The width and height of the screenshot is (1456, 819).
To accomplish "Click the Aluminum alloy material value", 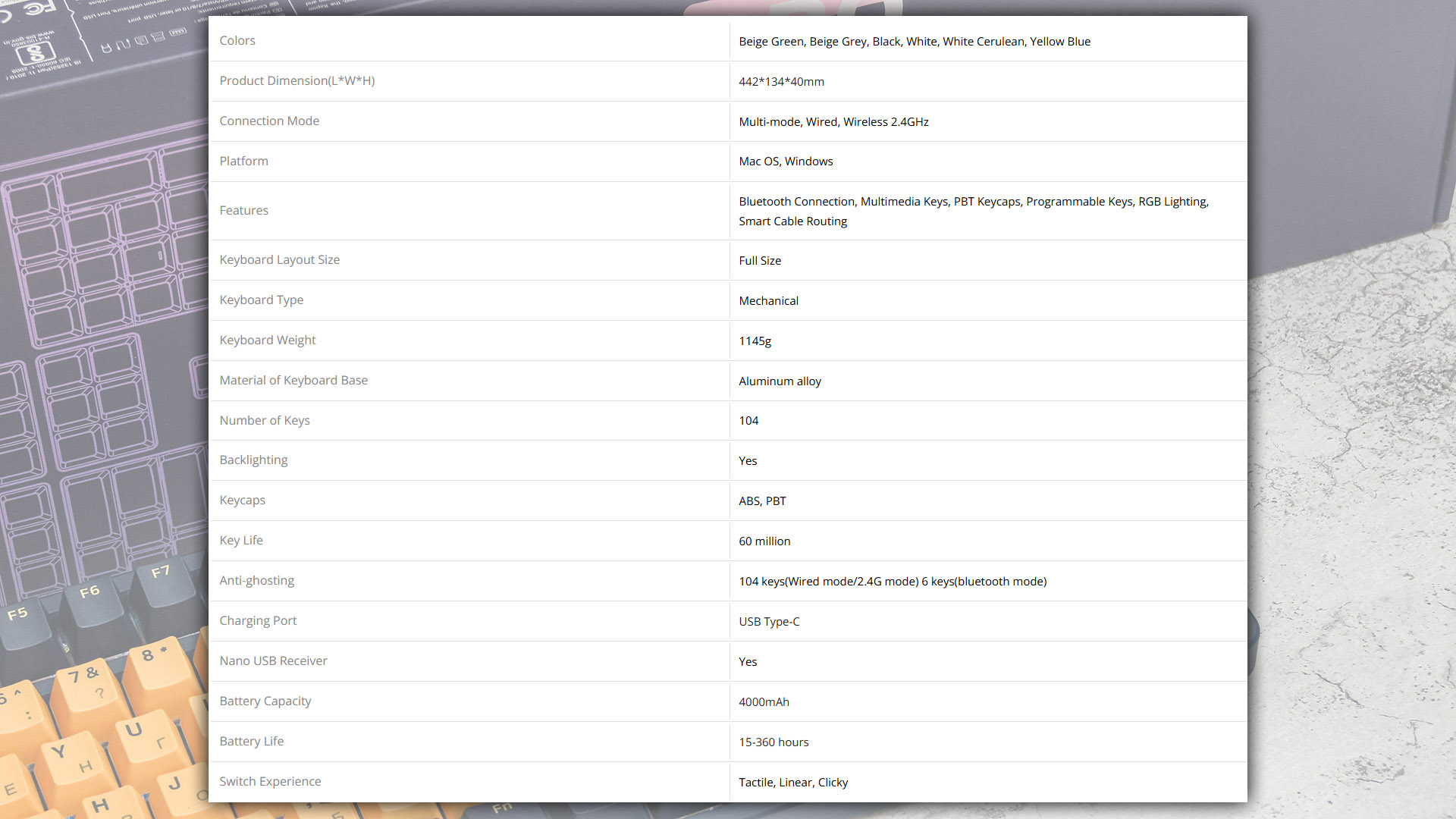I will click(780, 381).
